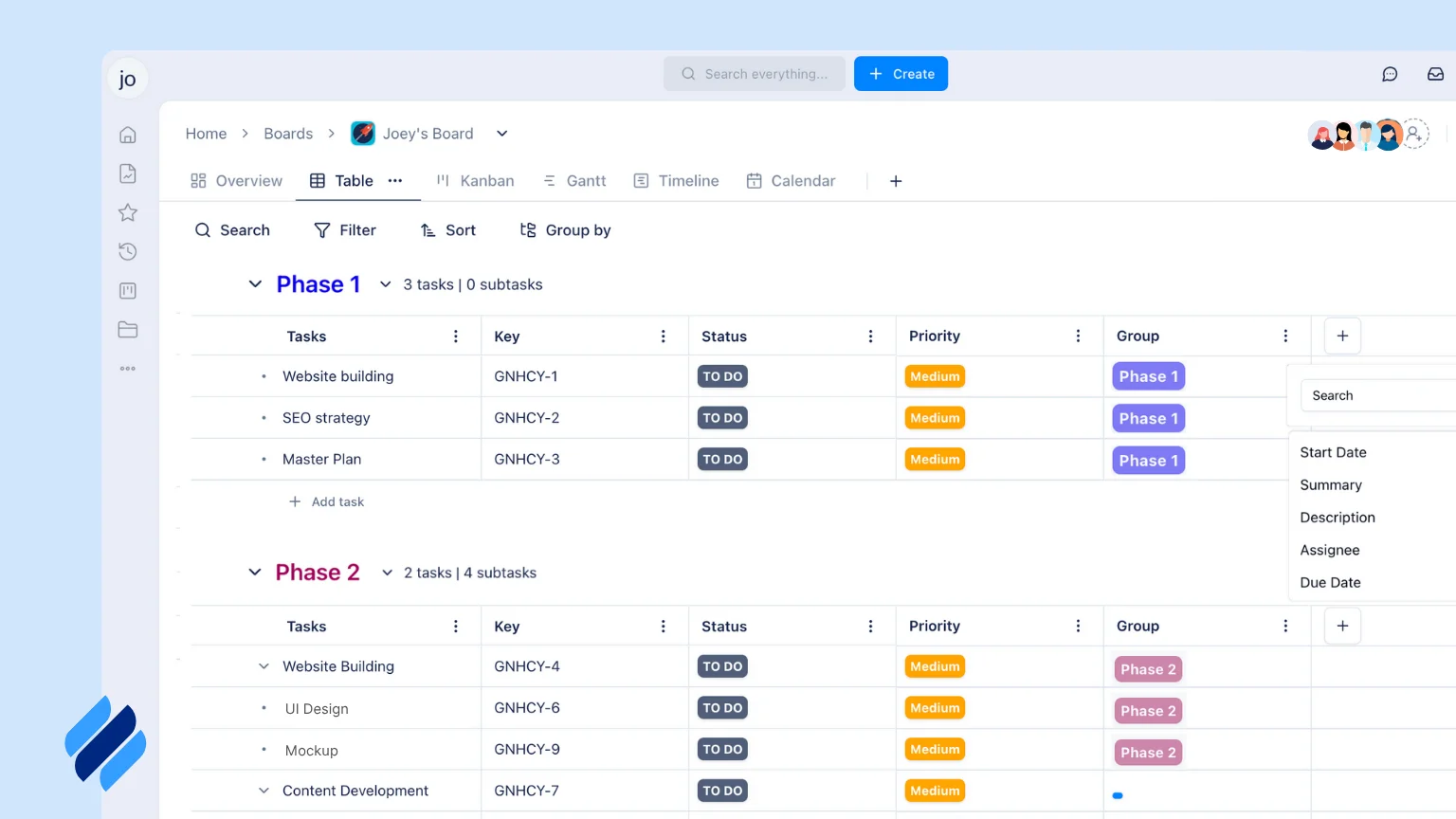Collapse Website Building subtasks in Phase 2

coord(264,665)
